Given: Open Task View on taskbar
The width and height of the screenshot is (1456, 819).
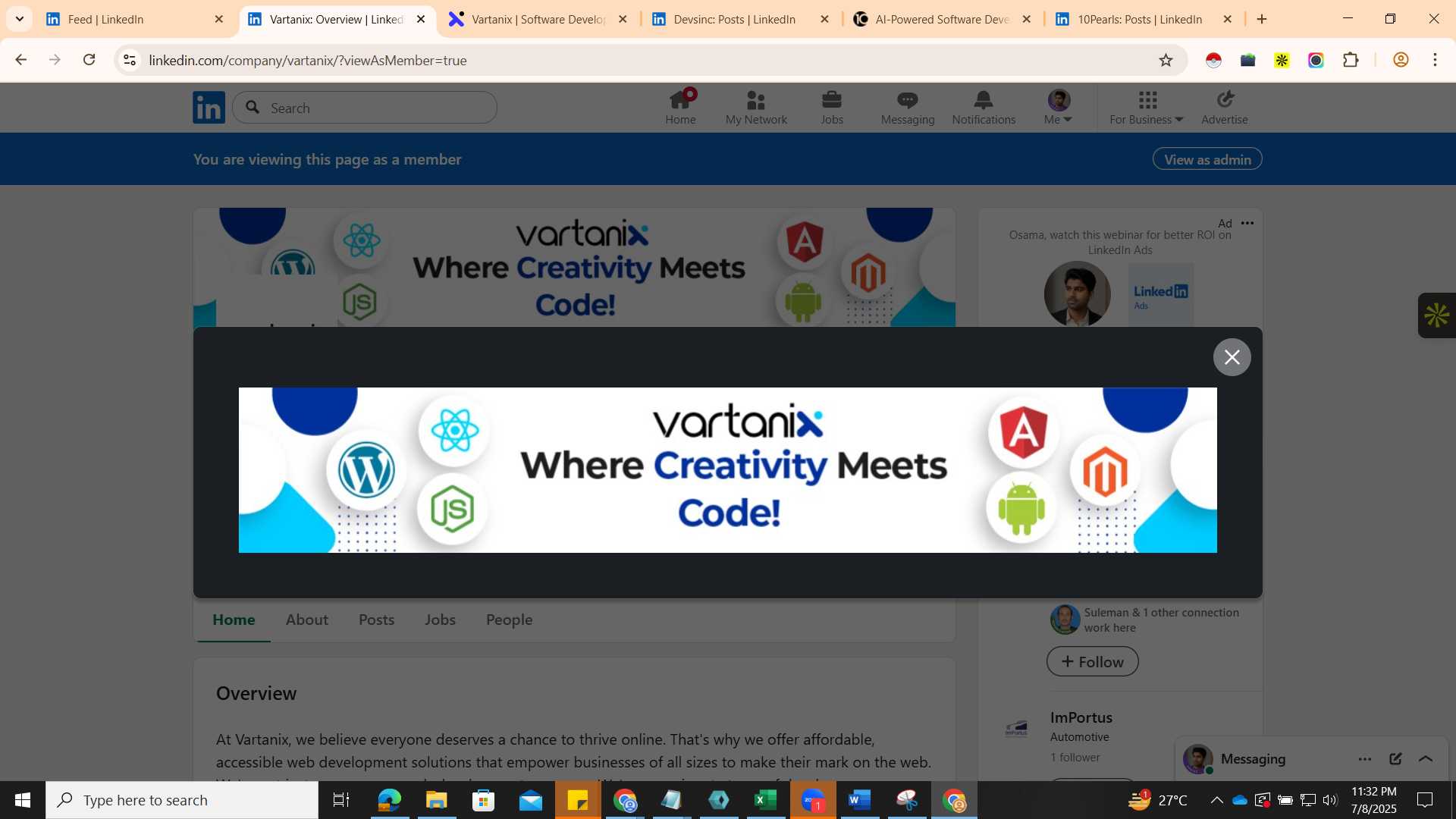Looking at the screenshot, I should click(341, 800).
